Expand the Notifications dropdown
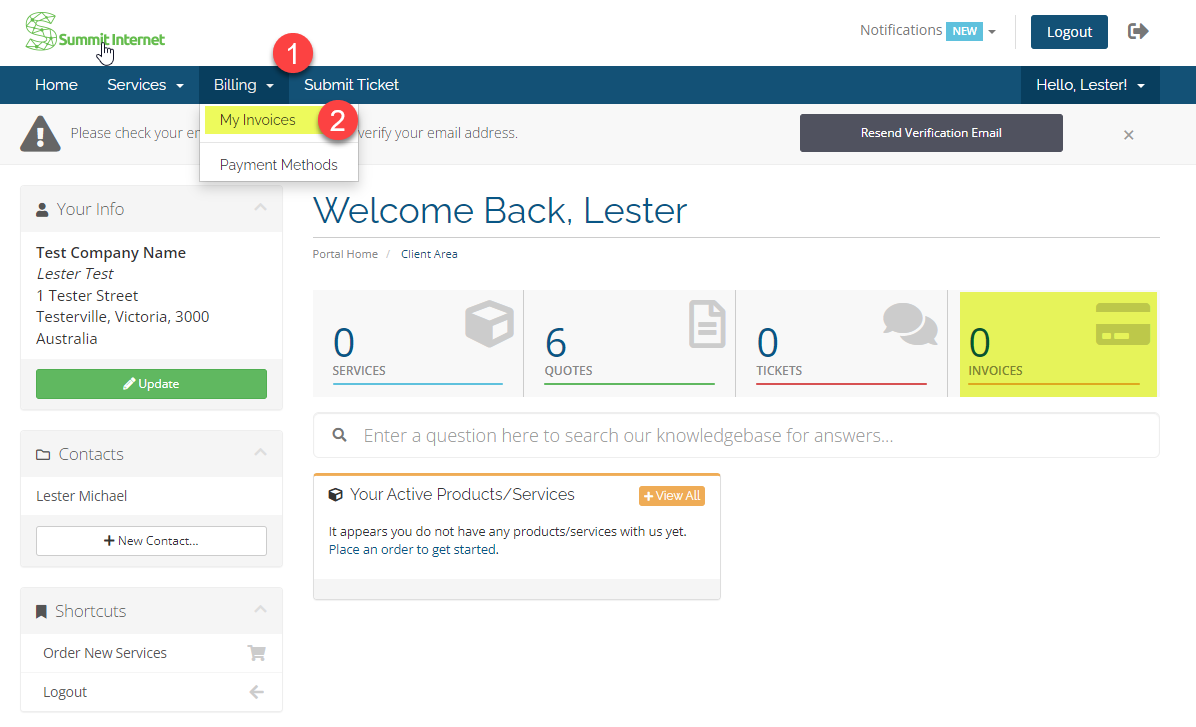This screenshot has height=727, width=1196. coord(927,31)
